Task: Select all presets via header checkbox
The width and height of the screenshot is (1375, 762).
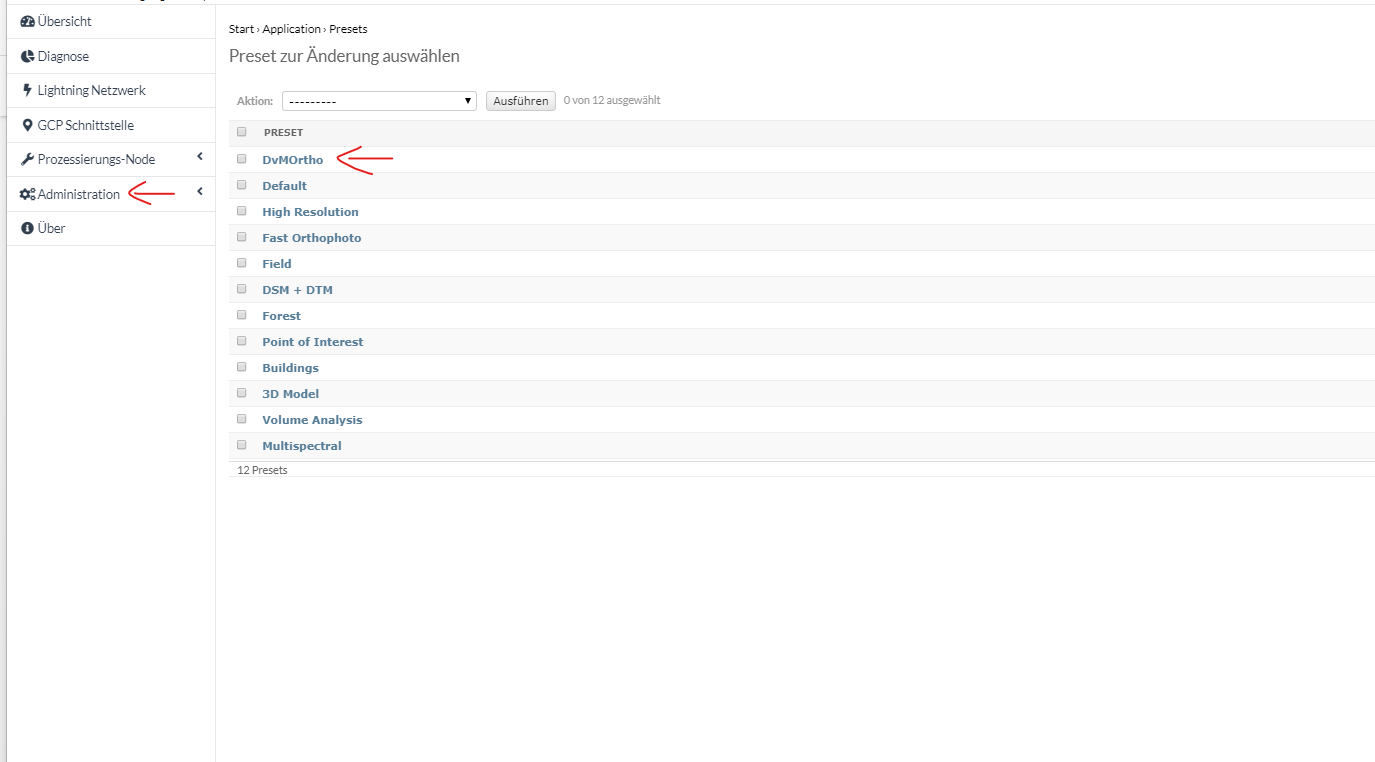Action: pyautogui.click(x=241, y=132)
